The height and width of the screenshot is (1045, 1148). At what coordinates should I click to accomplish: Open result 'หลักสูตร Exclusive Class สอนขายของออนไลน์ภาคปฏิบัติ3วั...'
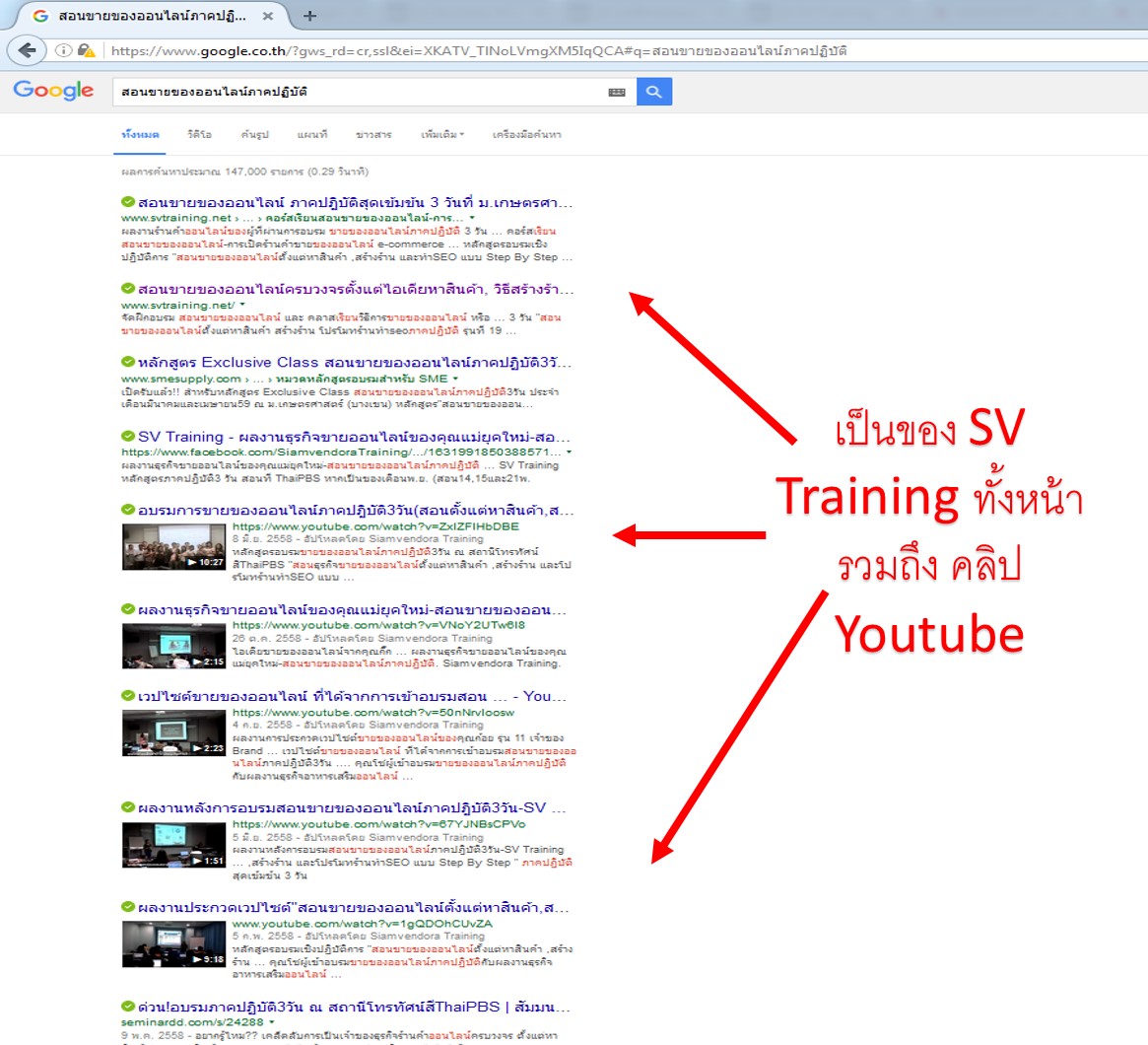(355, 363)
